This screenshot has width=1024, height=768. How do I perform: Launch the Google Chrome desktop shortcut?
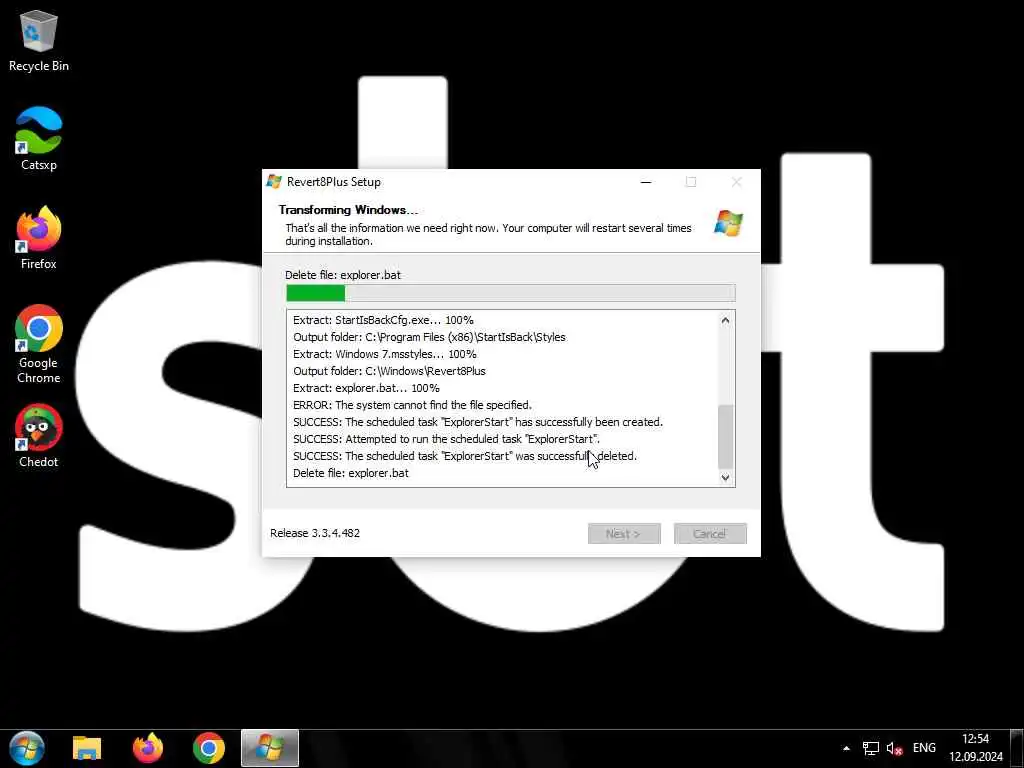[x=39, y=344]
